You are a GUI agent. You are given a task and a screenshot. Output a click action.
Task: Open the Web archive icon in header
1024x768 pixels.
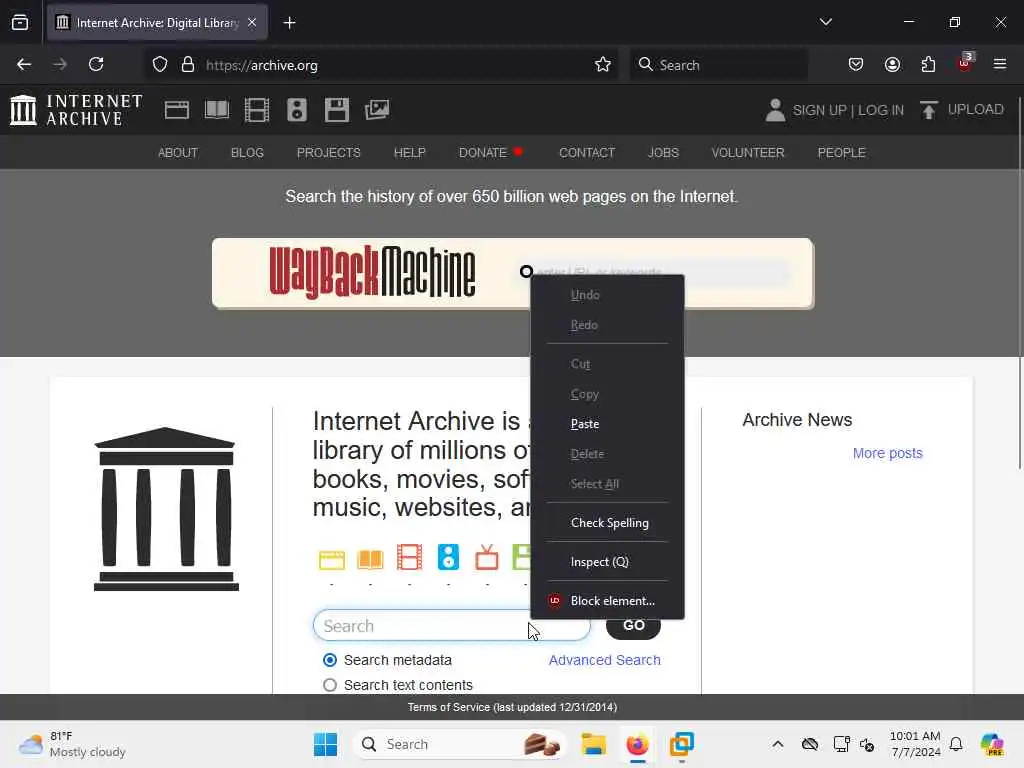pos(176,110)
